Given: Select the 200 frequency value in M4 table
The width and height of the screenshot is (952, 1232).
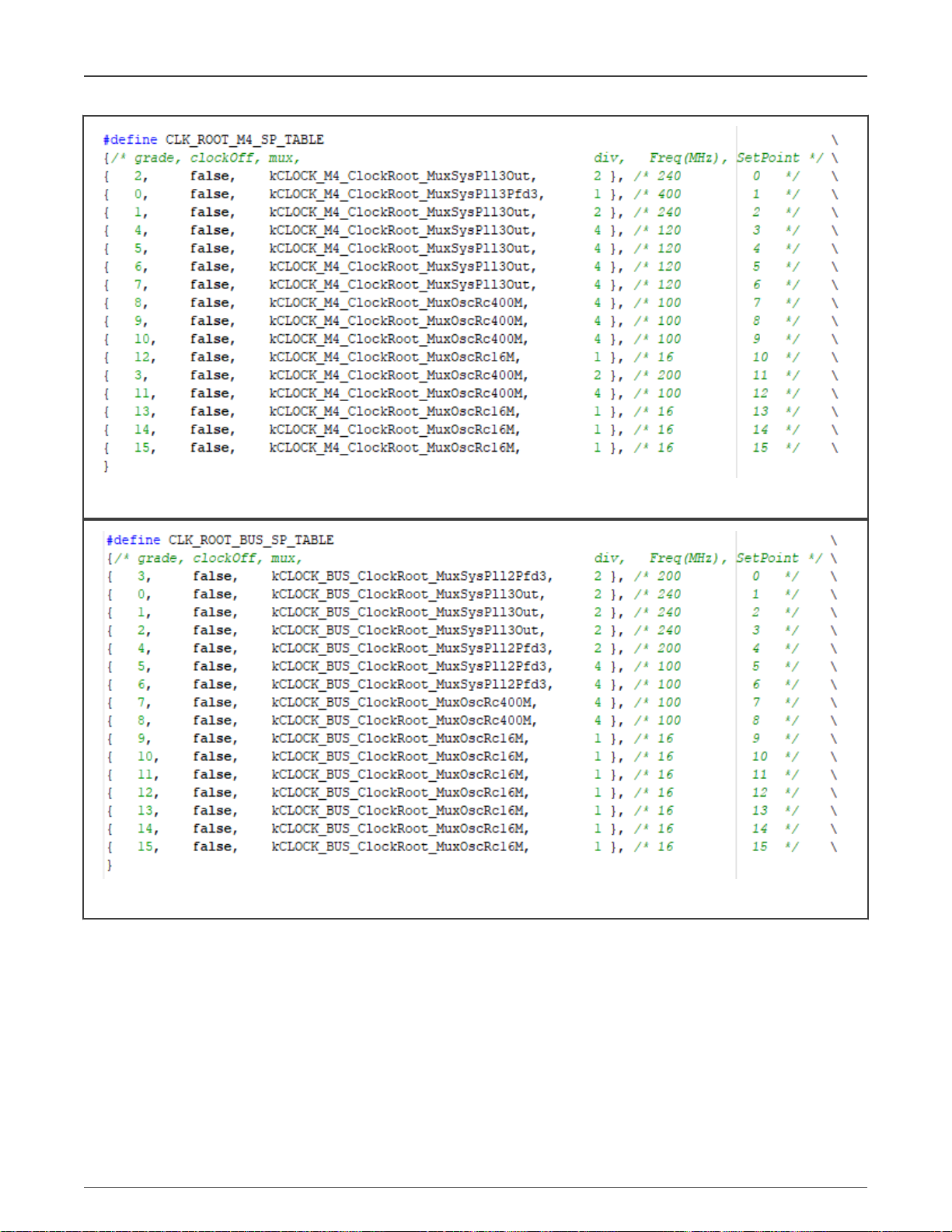Looking at the screenshot, I should click(668, 375).
